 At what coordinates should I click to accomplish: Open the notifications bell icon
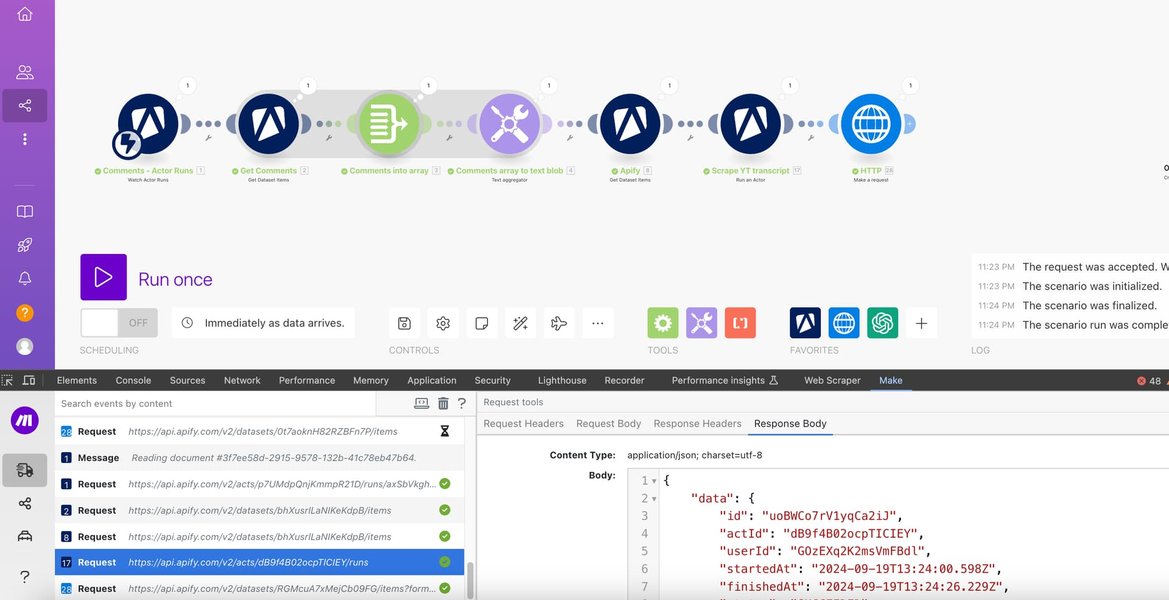point(25,278)
